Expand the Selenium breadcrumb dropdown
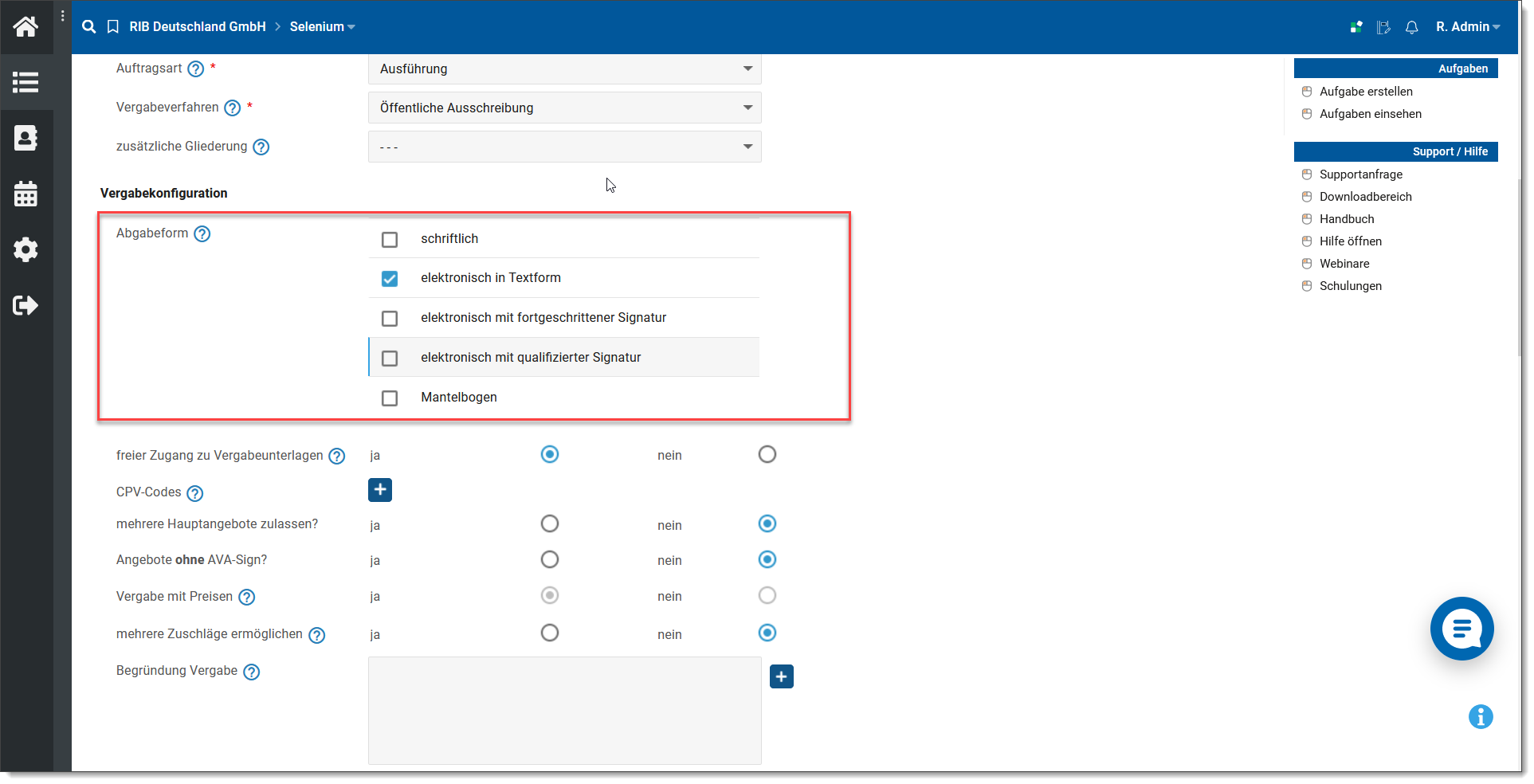This screenshot has height=784, width=1534. (322, 27)
